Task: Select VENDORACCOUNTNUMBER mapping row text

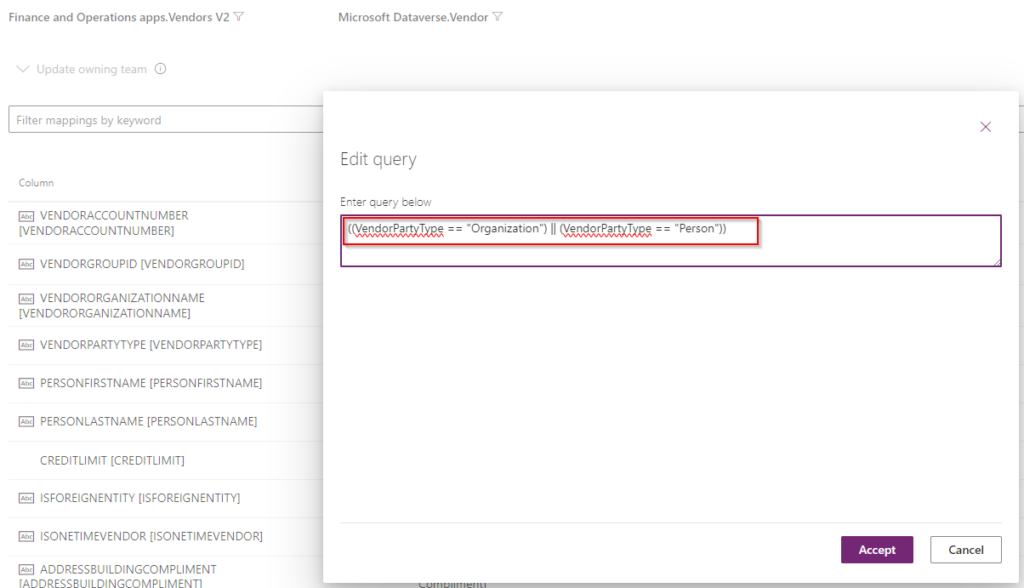Action: tap(103, 223)
